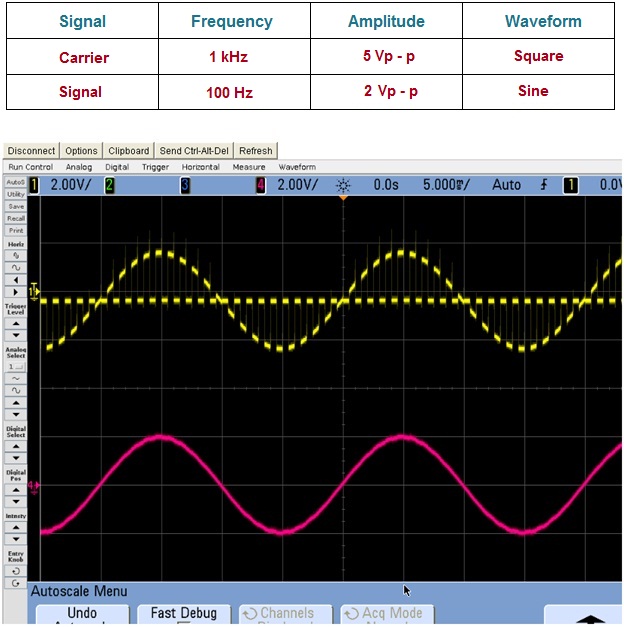
Task: Lower the Trigger Level with down arrow
Action: point(16,336)
